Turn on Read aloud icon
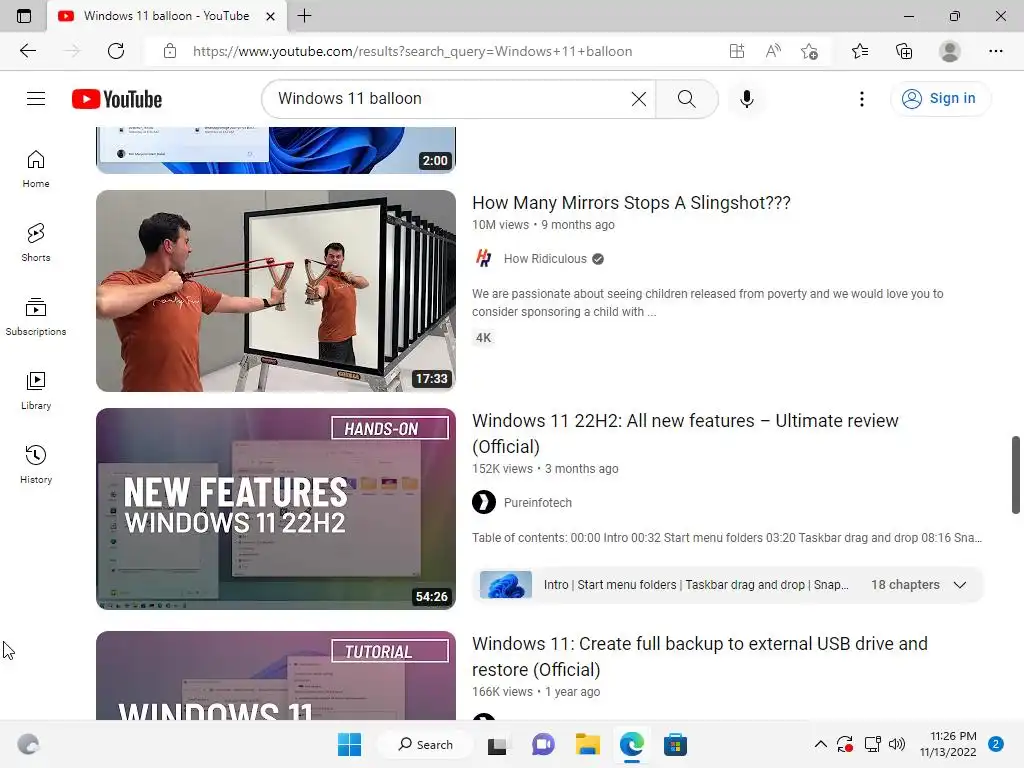 click(773, 51)
